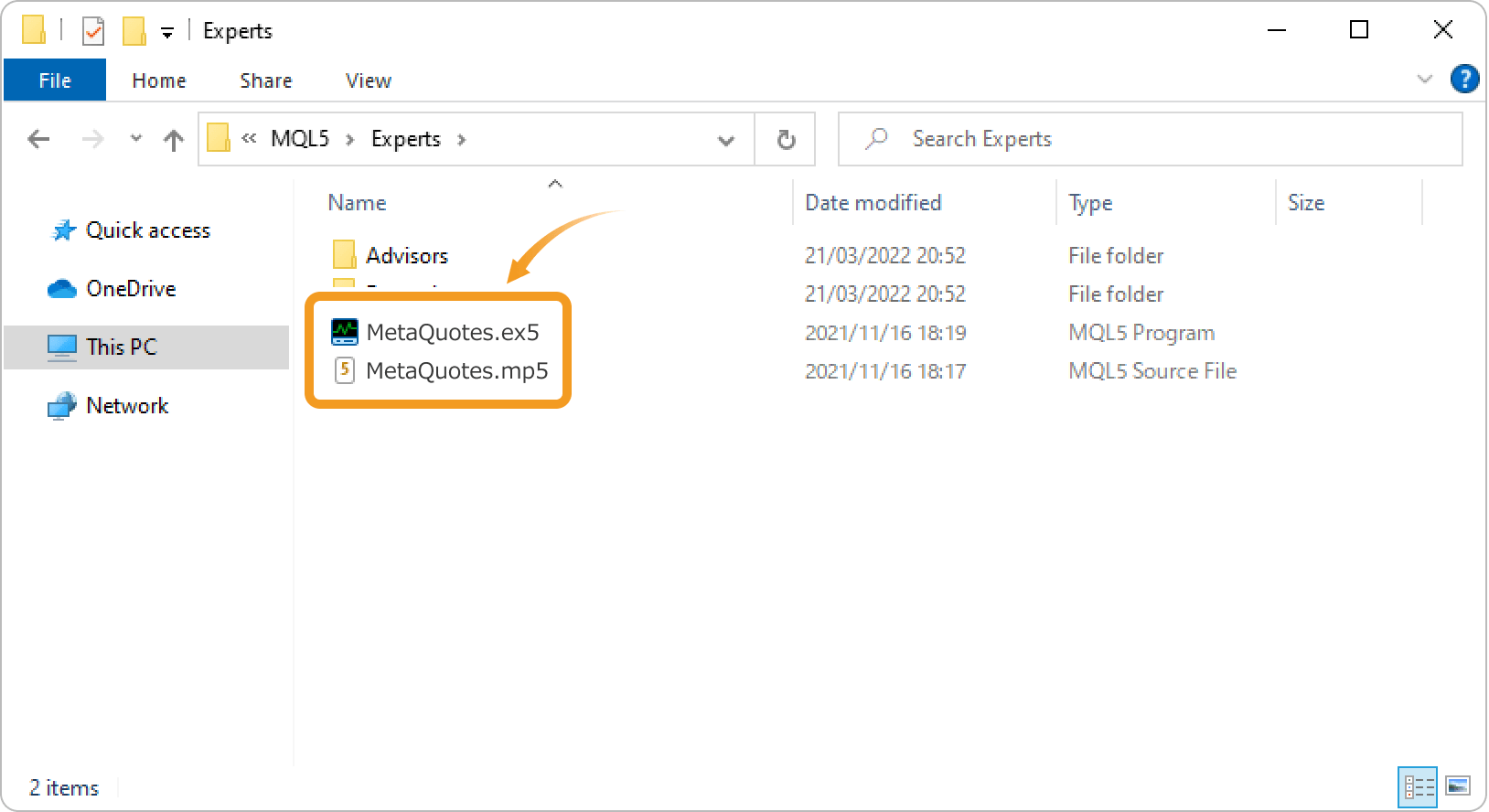Open the File menu
The image size is (1489, 812).
pos(55,80)
